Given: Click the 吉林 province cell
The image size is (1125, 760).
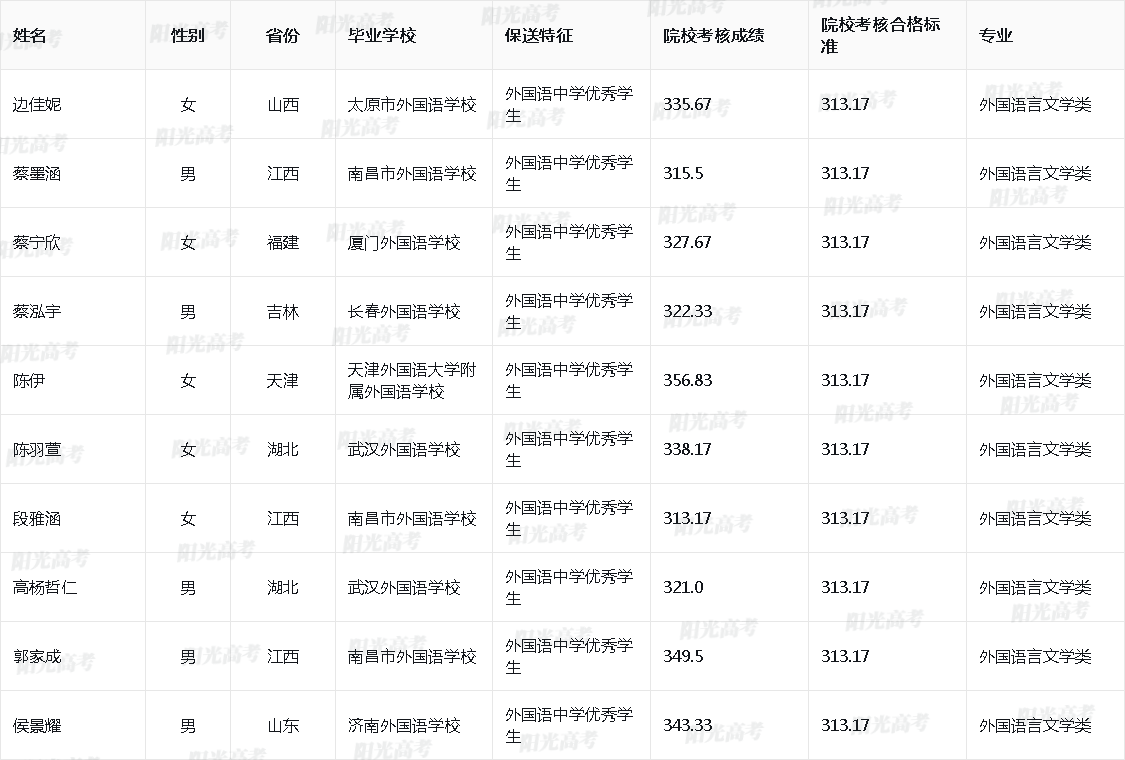Looking at the screenshot, I should coord(283,311).
